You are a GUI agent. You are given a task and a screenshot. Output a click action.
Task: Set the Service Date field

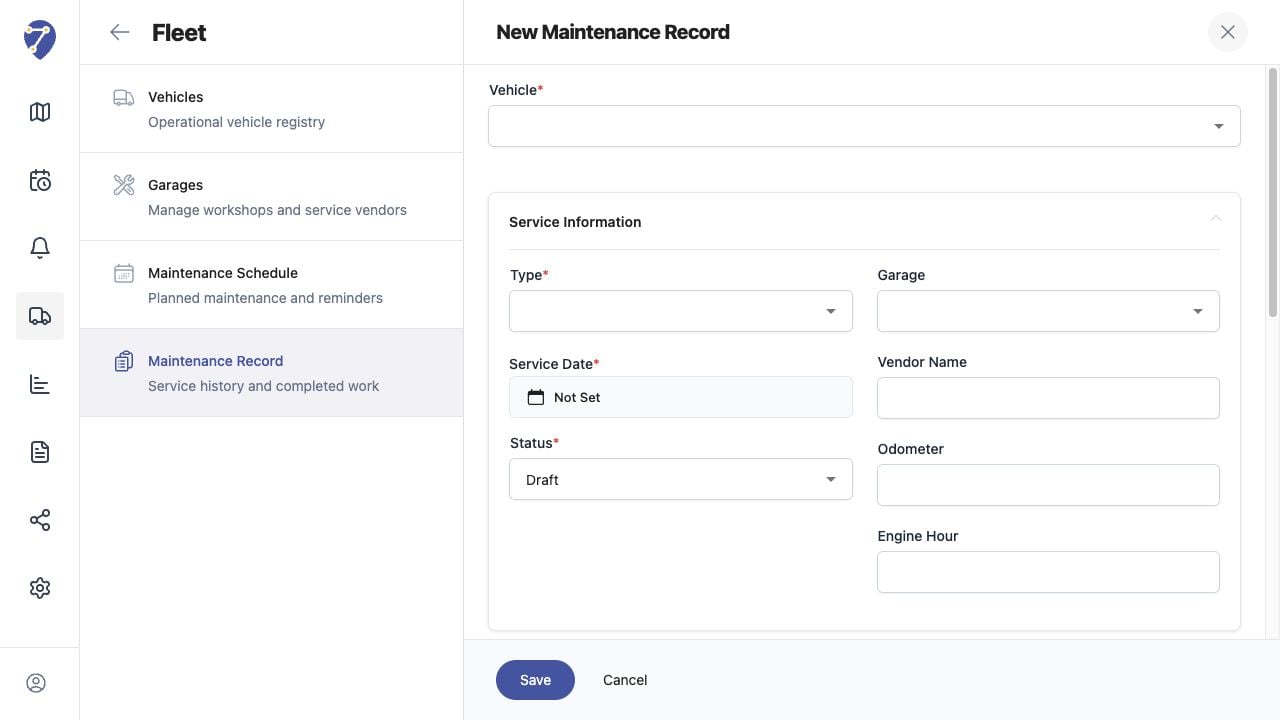[681, 397]
